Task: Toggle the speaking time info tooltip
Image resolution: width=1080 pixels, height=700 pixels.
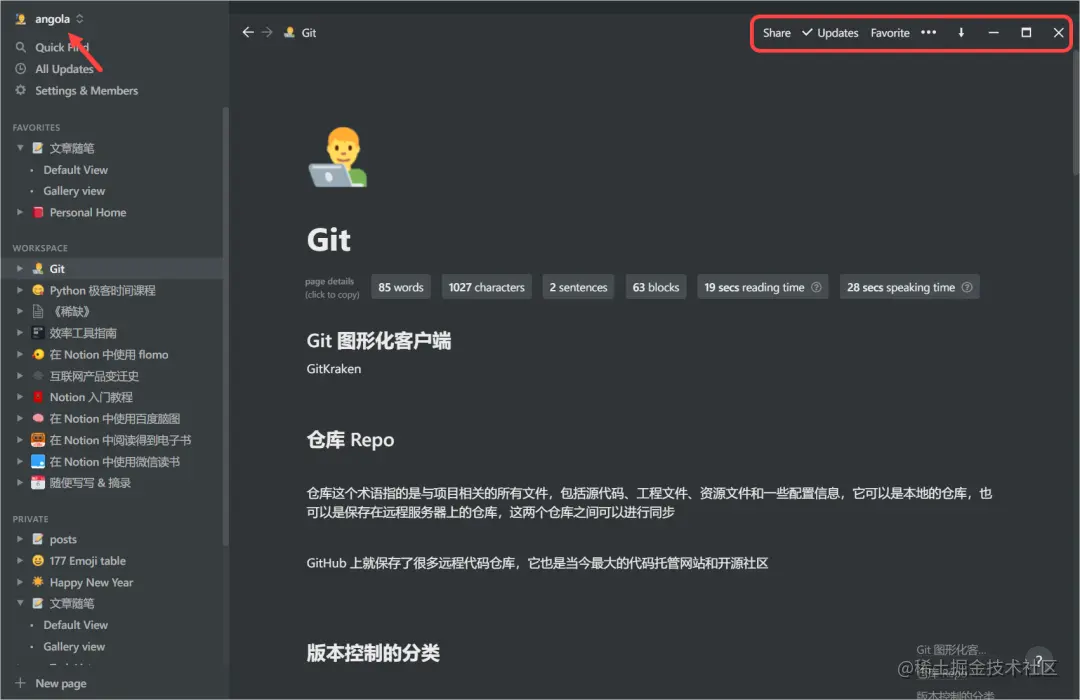Action: [x=966, y=287]
